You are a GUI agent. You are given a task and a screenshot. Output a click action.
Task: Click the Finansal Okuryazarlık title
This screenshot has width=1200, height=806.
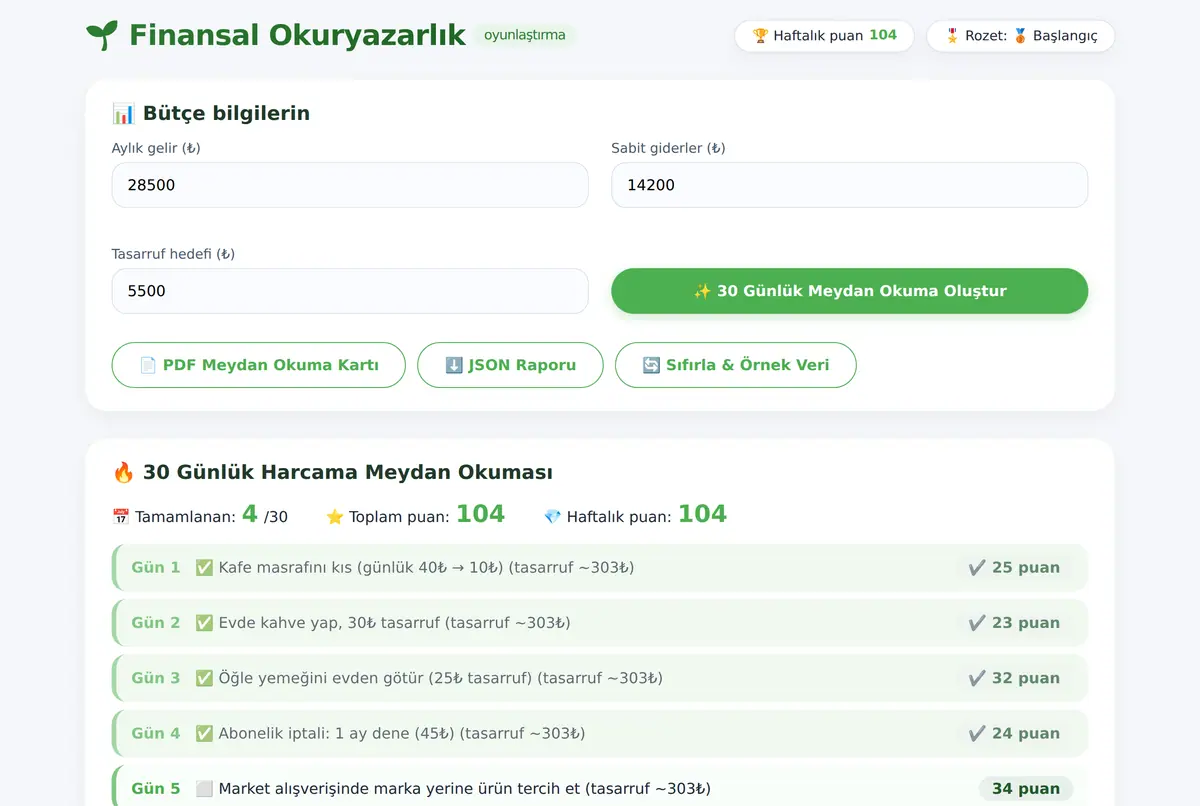pos(297,35)
